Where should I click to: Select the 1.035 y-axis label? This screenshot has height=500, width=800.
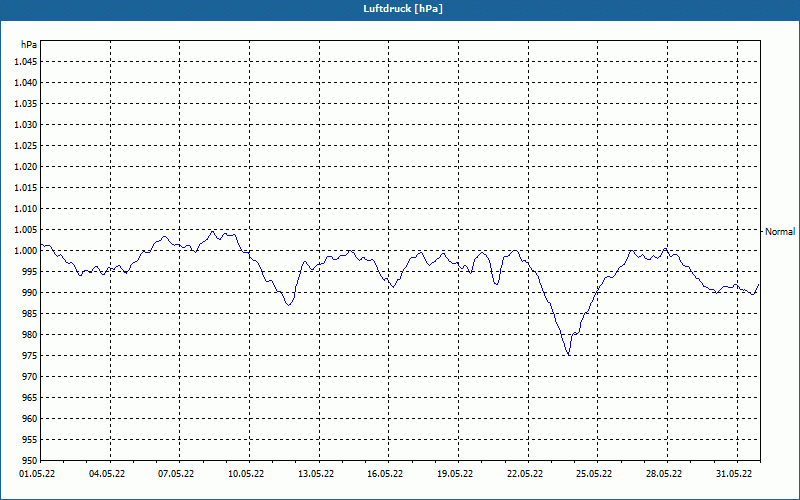coord(26,104)
